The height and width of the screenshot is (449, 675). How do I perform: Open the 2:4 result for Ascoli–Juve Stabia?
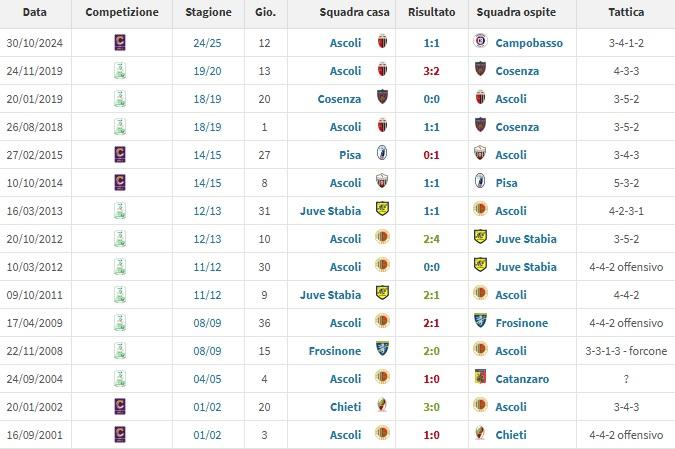click(x=431, y=239)
